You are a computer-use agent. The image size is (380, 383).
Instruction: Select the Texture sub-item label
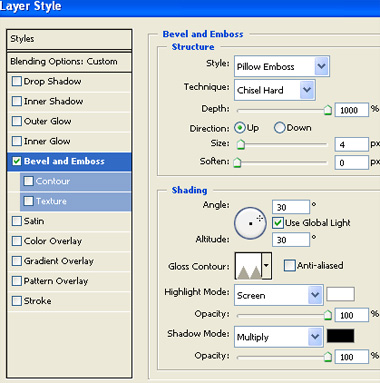[51, 201]
